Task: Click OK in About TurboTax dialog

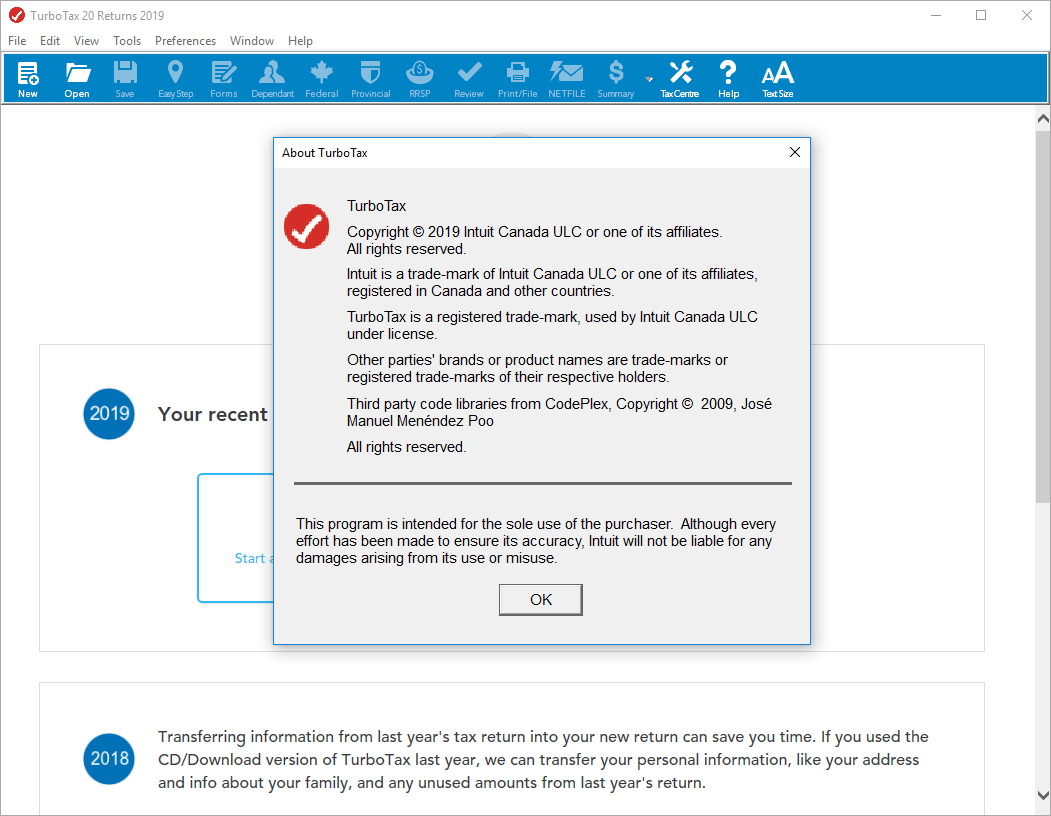Action: [x=541, y=599]
